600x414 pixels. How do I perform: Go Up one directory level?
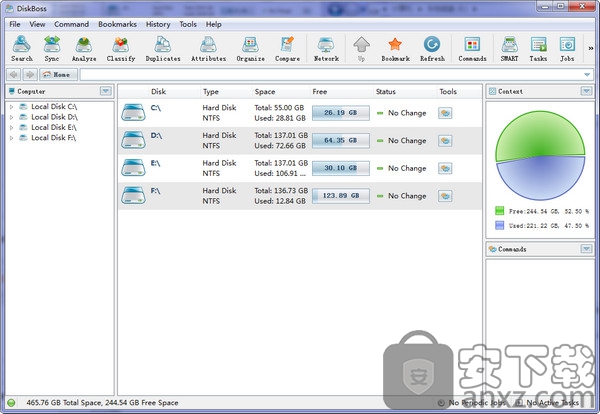[x=361, y=49]
